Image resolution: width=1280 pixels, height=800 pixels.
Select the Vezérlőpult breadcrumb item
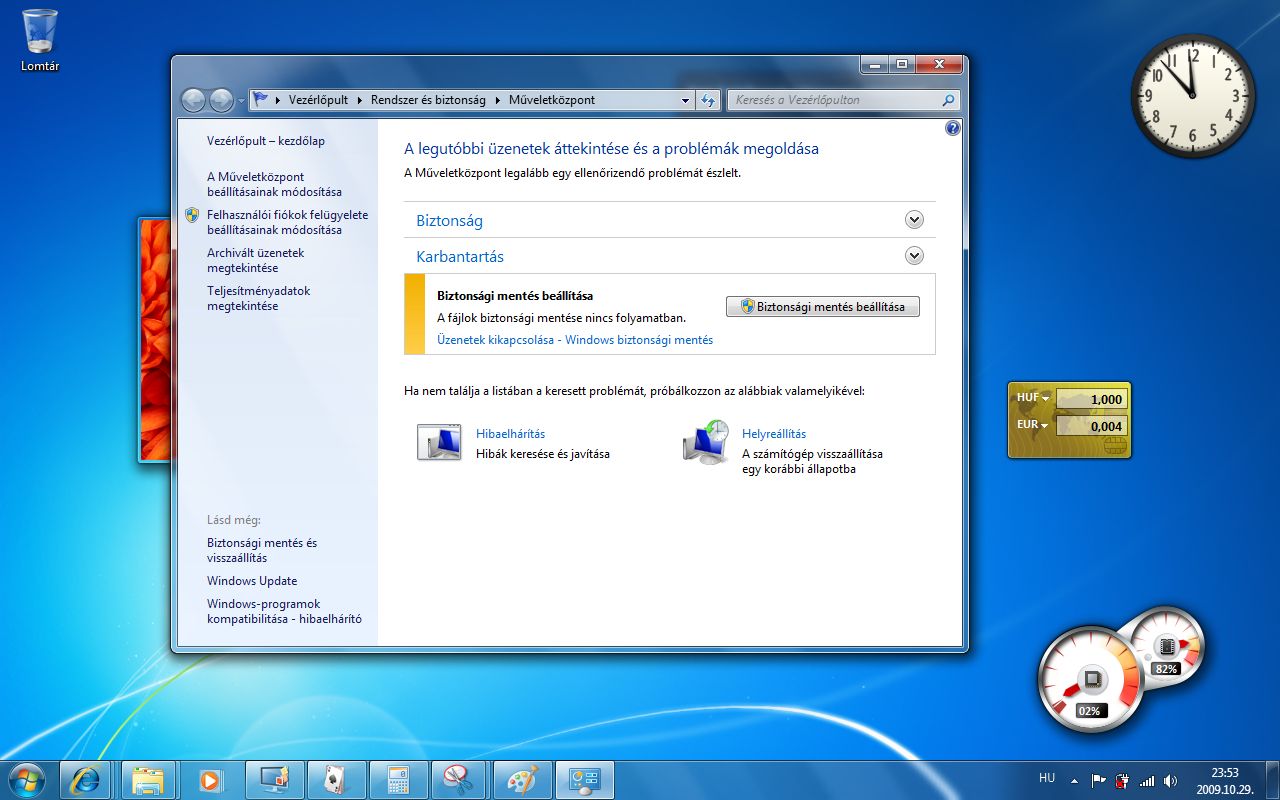click(x=318, y=100)
